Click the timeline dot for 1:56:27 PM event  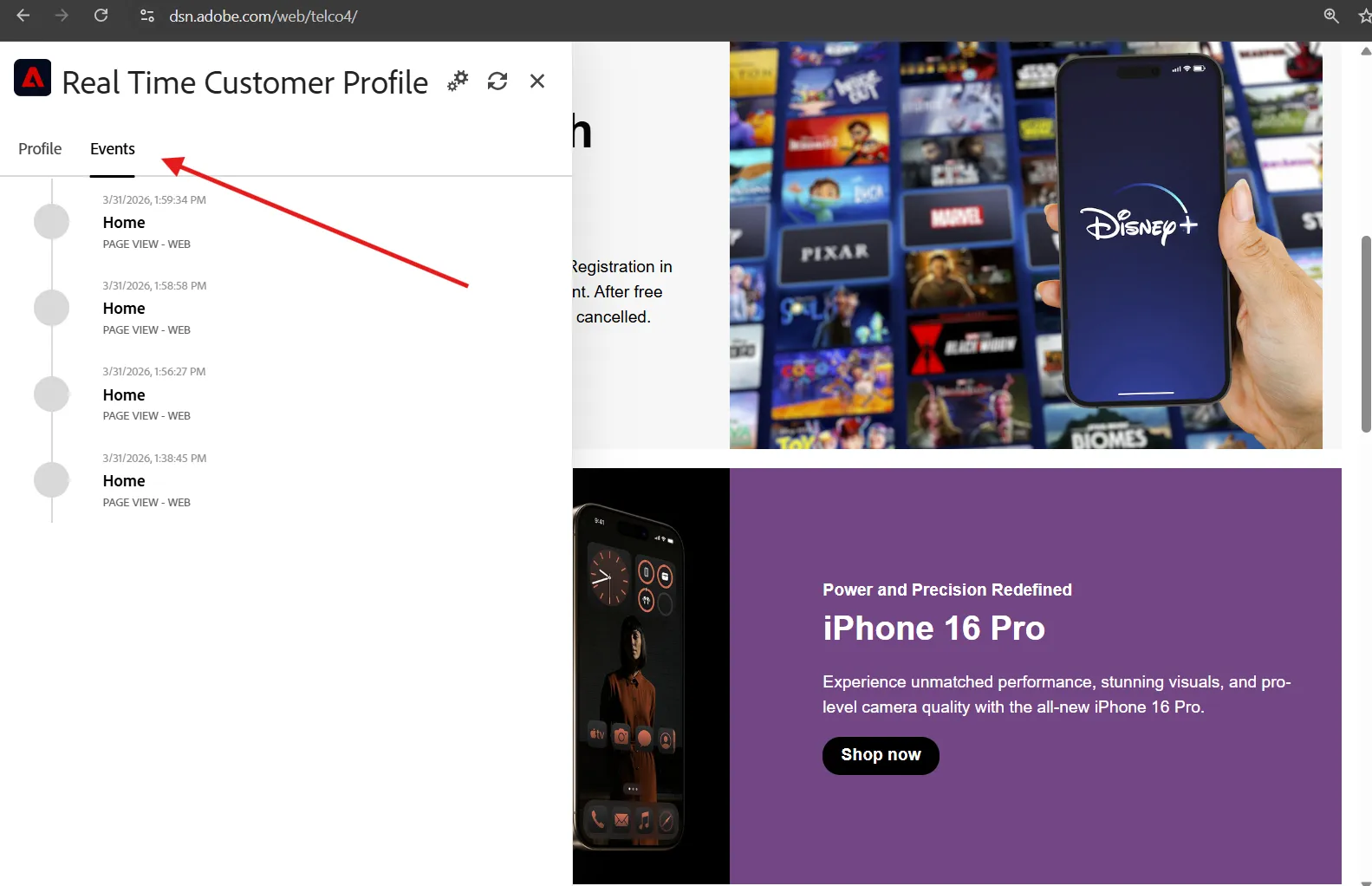coord(52,394)
